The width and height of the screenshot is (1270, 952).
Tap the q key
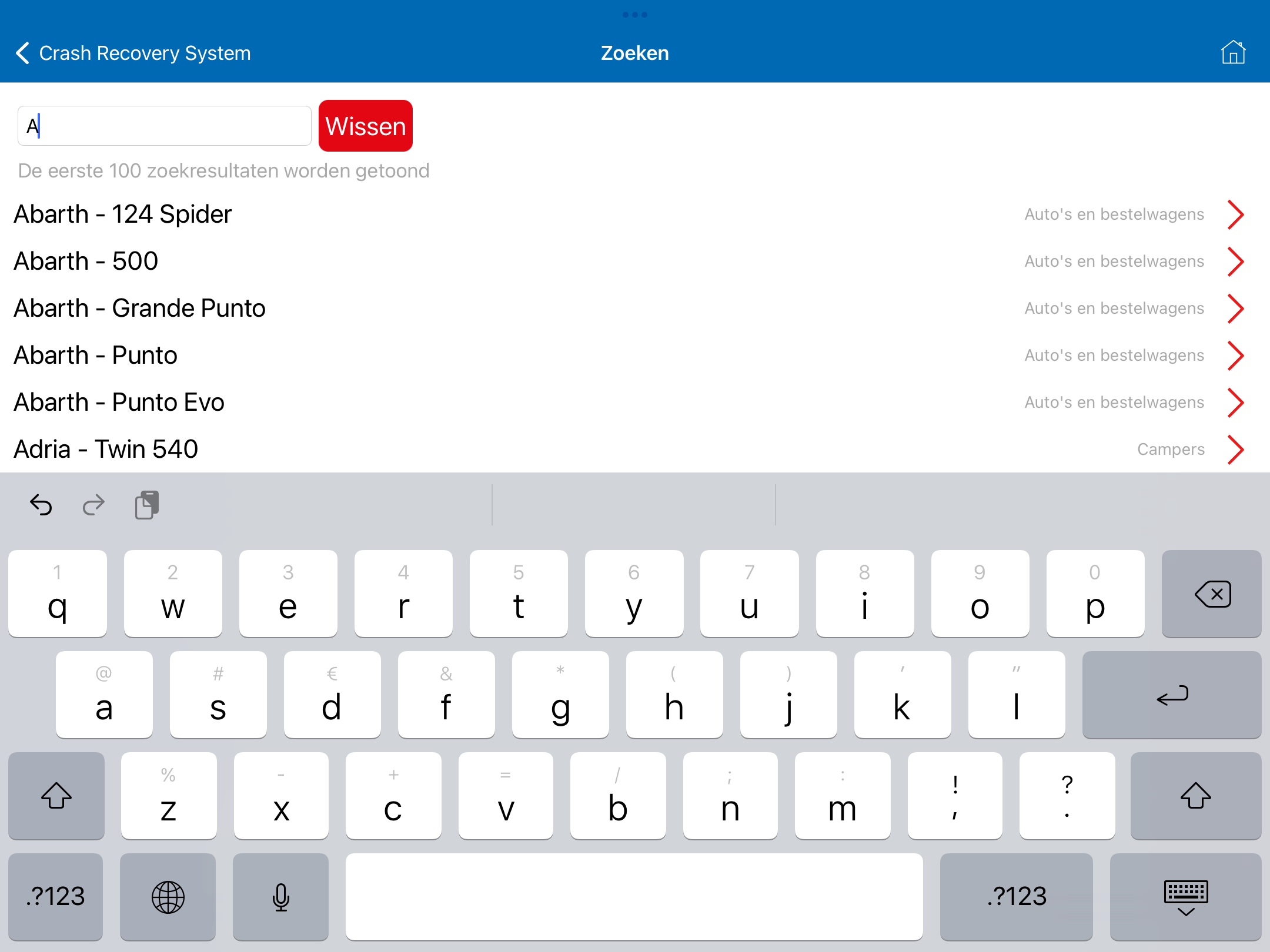click(58, 594)
